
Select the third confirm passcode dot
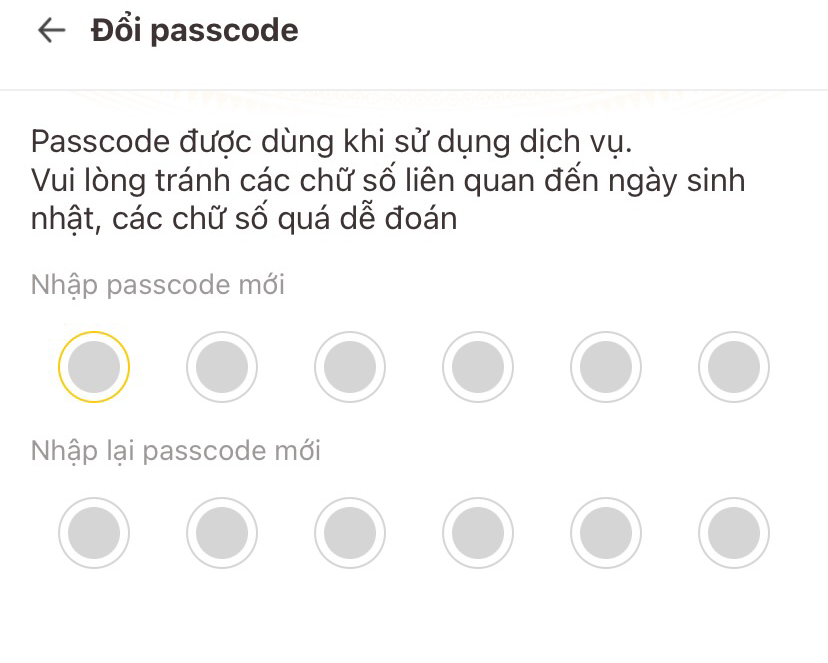(x=349, y=532)
